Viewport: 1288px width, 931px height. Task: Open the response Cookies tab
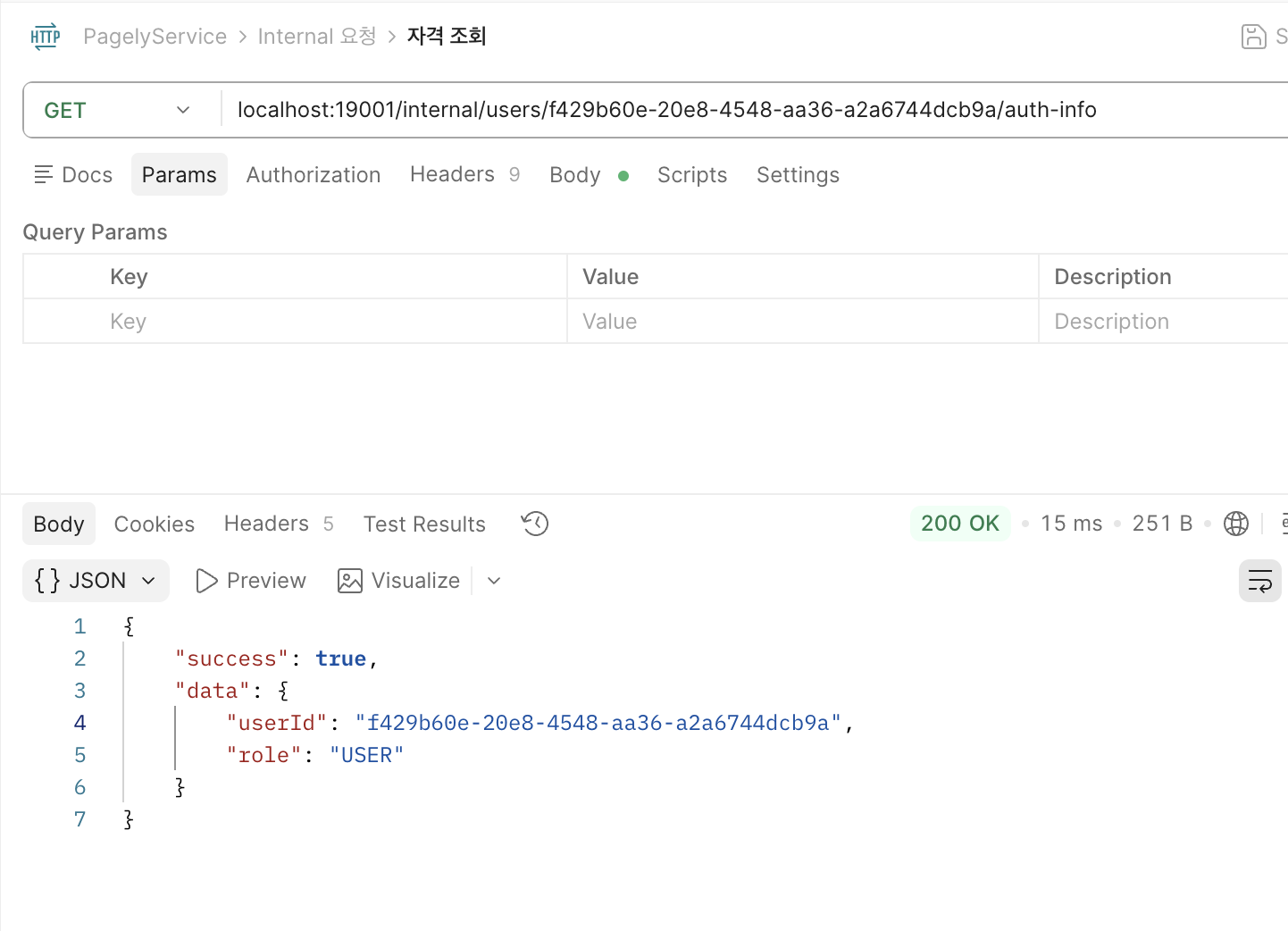point(155,524)
